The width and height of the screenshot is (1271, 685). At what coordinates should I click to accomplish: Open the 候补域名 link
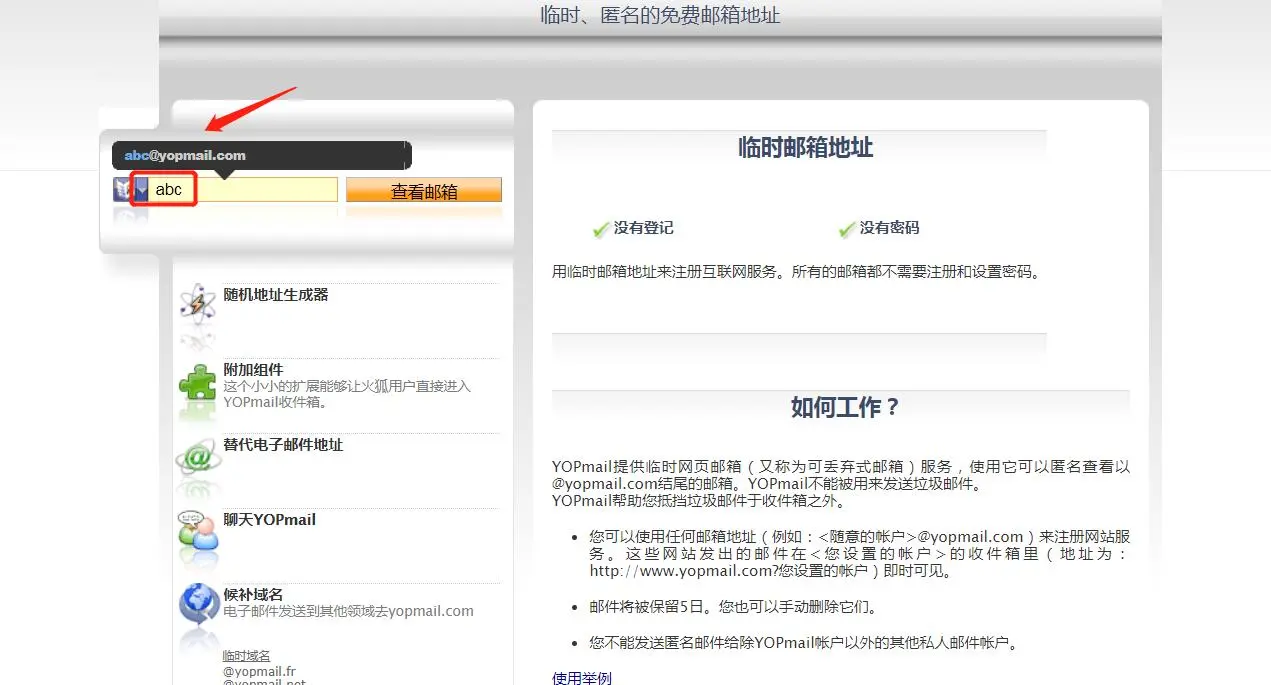[254, 594]
